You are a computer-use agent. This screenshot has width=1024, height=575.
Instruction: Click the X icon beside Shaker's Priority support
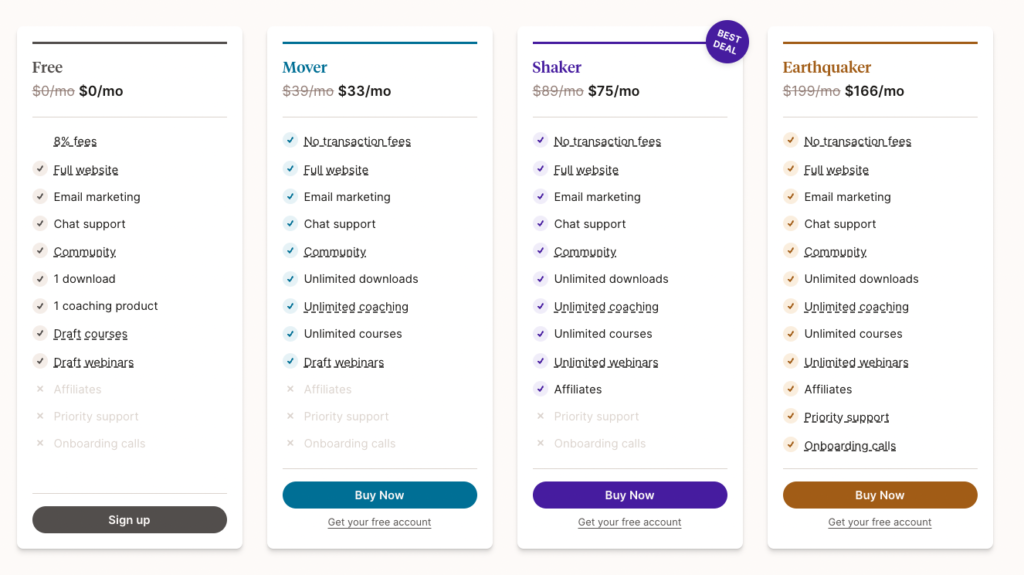click(x=540, y=416)
